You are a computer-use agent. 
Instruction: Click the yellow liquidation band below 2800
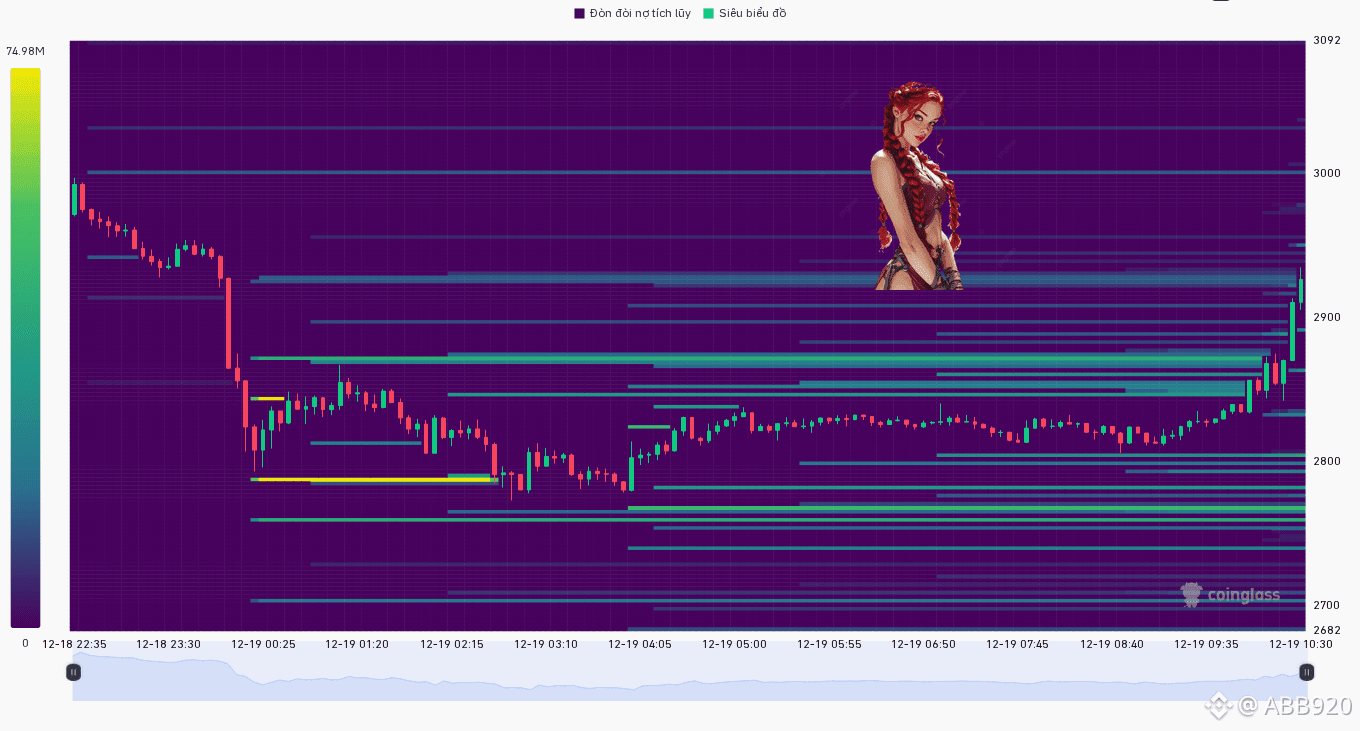[375, 480]
